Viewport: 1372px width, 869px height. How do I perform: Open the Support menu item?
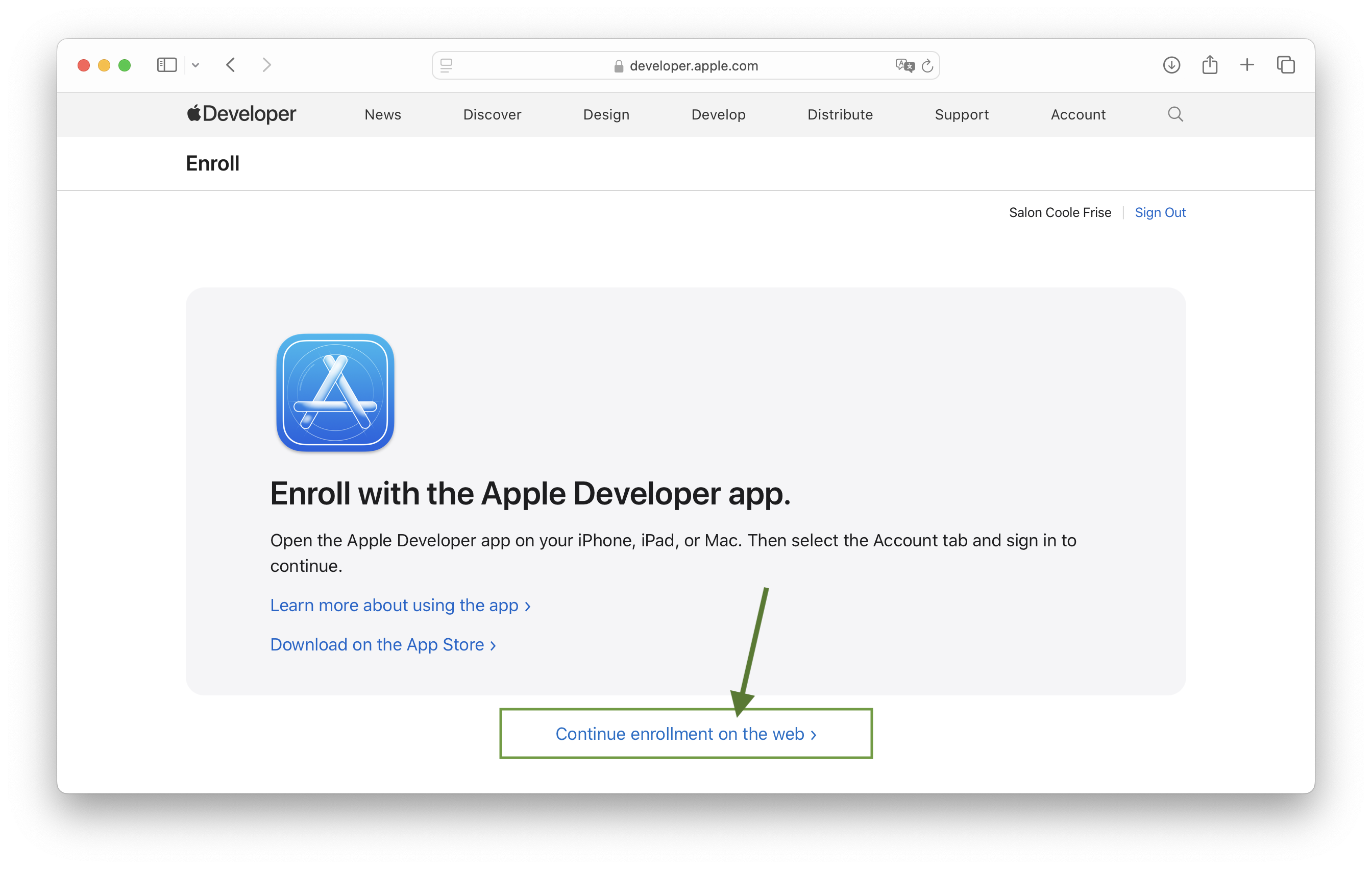tap(962, 114)
